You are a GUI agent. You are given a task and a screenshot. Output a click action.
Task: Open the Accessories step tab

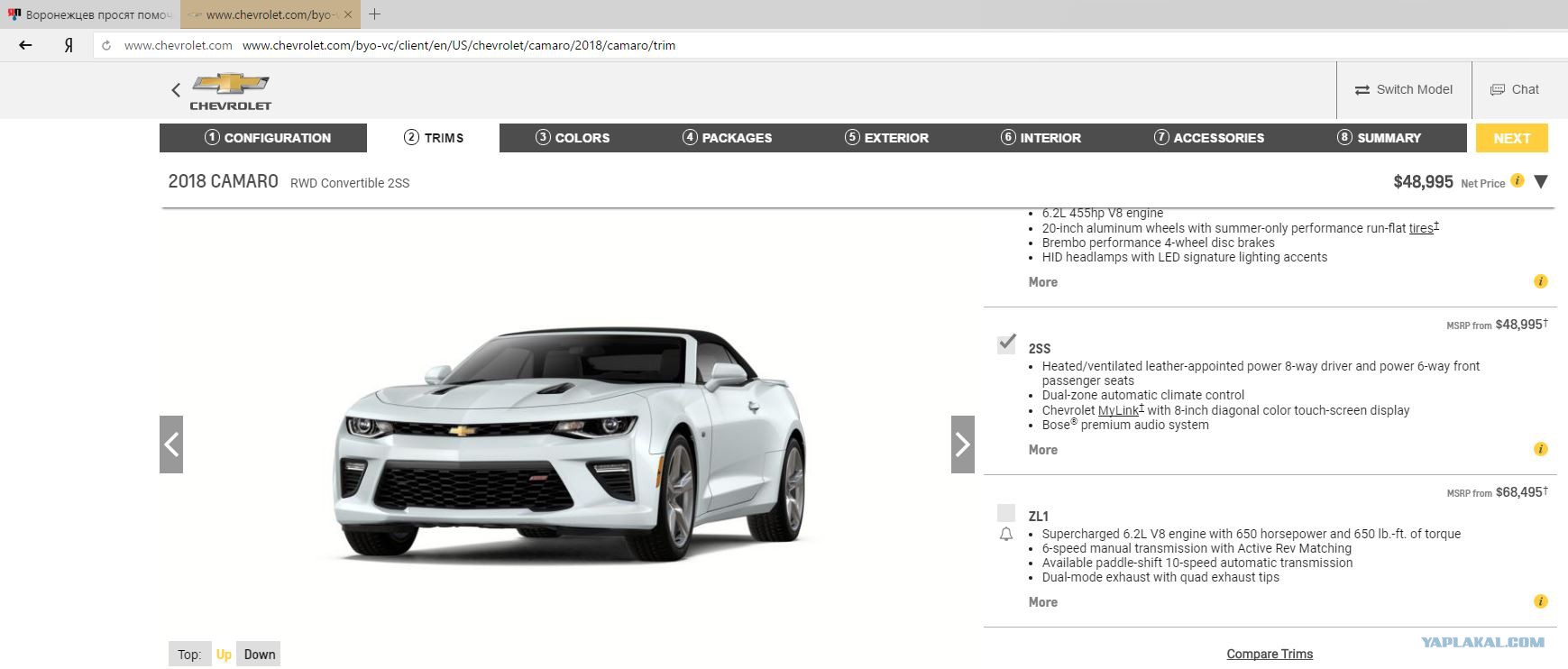click(1209, 138)
